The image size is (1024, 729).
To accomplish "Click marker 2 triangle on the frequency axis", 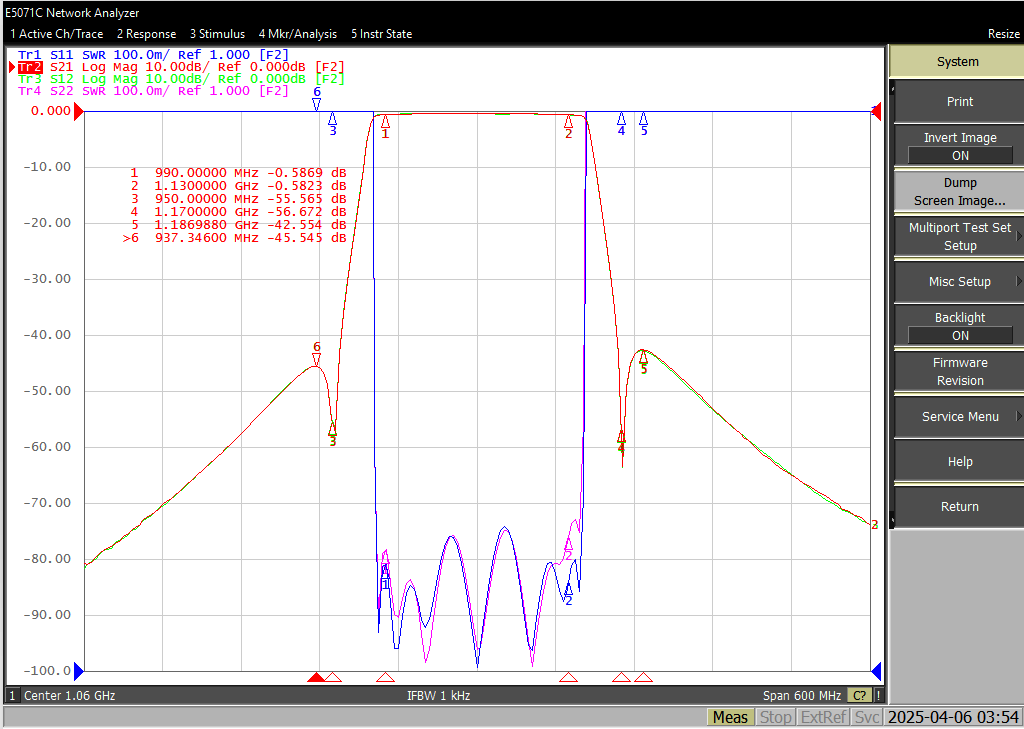I will 568,677.
